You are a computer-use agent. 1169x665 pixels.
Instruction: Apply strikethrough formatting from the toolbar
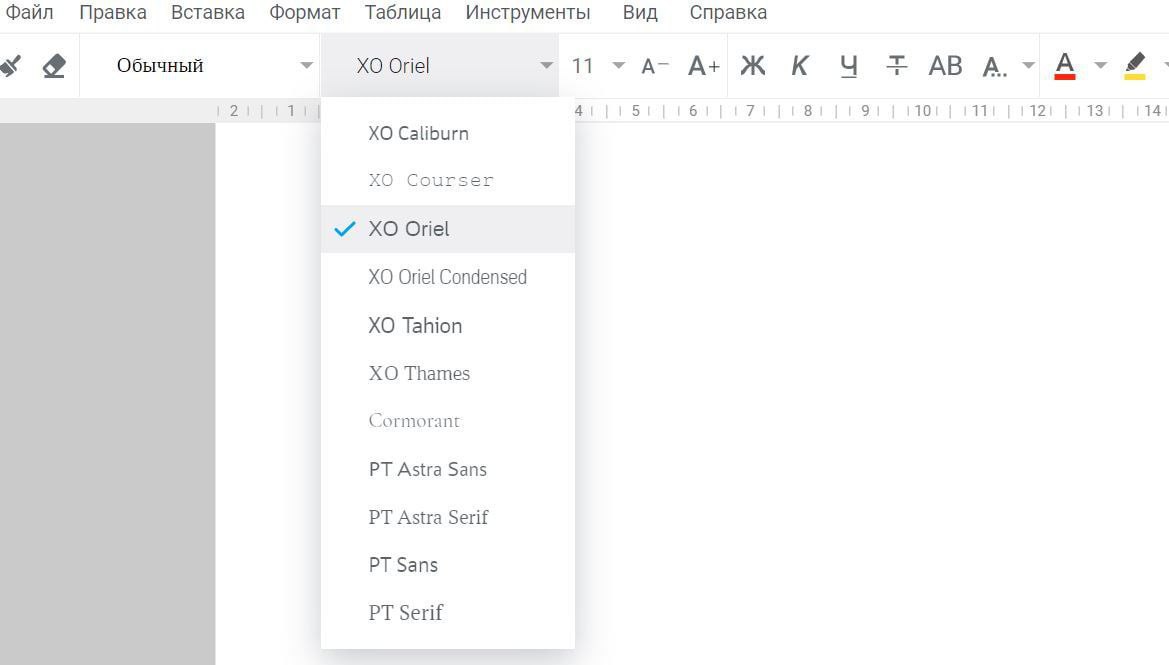(897, 66)
